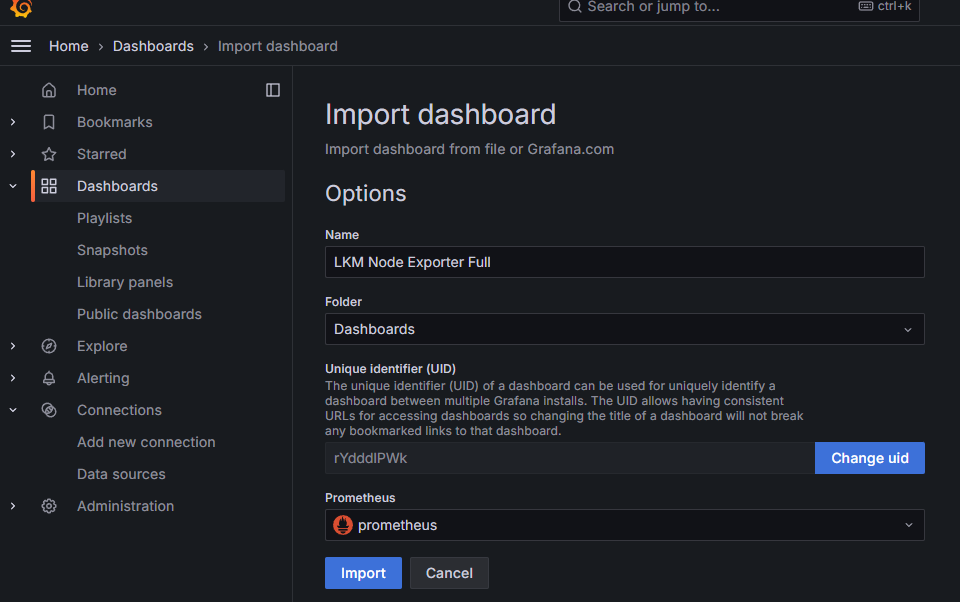
Task: Expand the Alerting section
Action: pyautogui.click(x=13, y=378)
